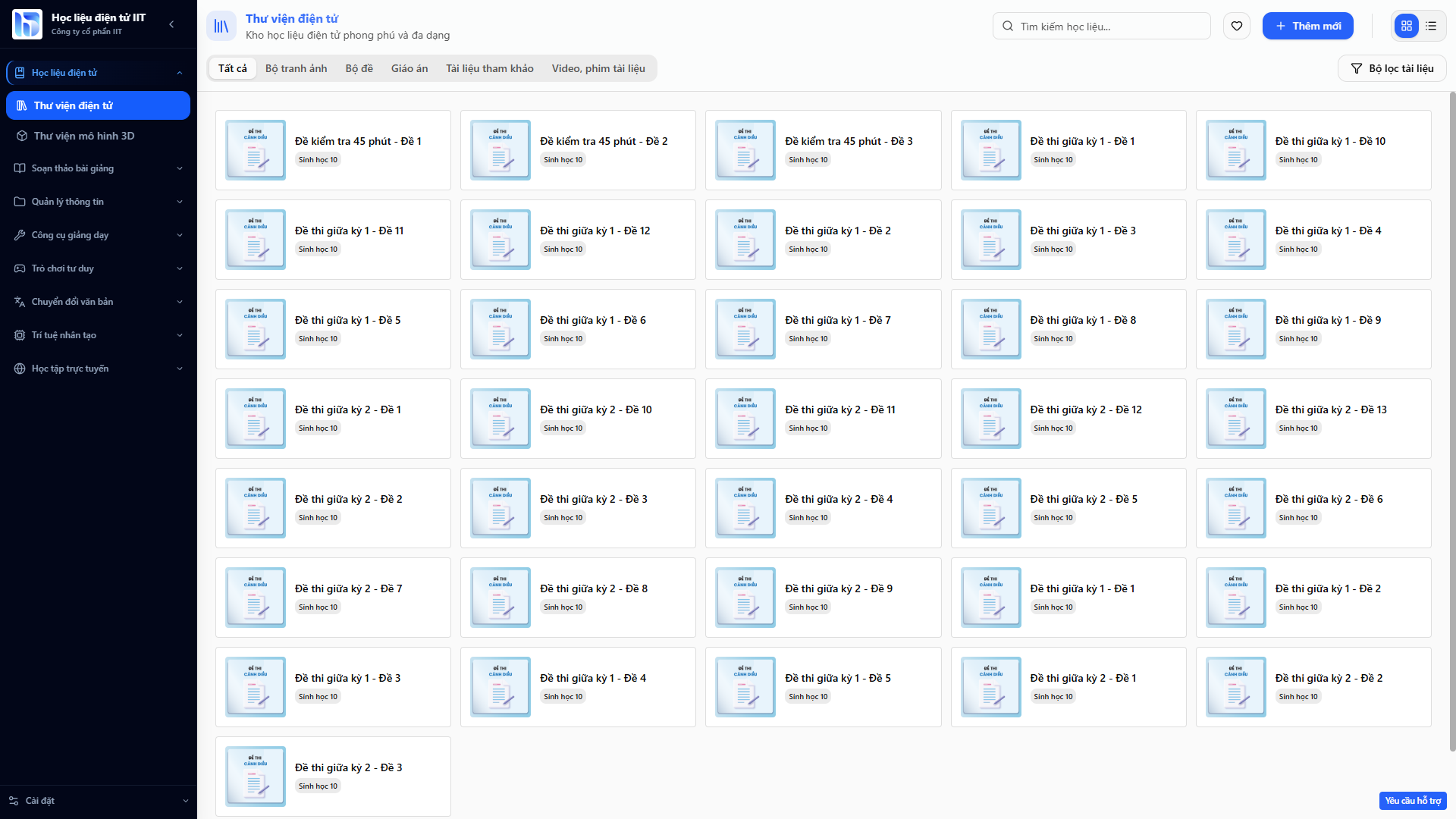Click the search học liệu field
Viewport: 1456px width, 819px height.
click(1107, 26)
